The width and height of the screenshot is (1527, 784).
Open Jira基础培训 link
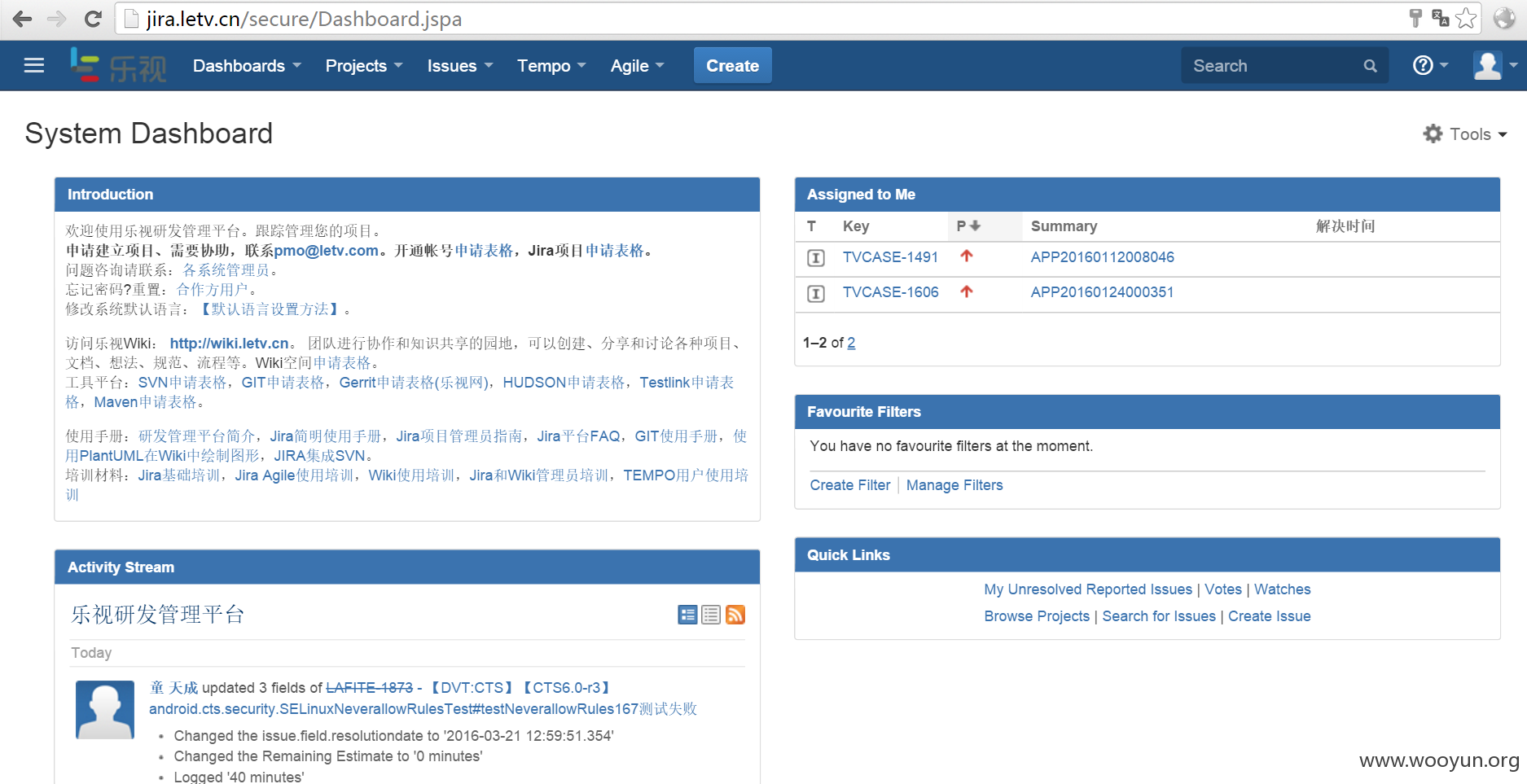(178, 475)
